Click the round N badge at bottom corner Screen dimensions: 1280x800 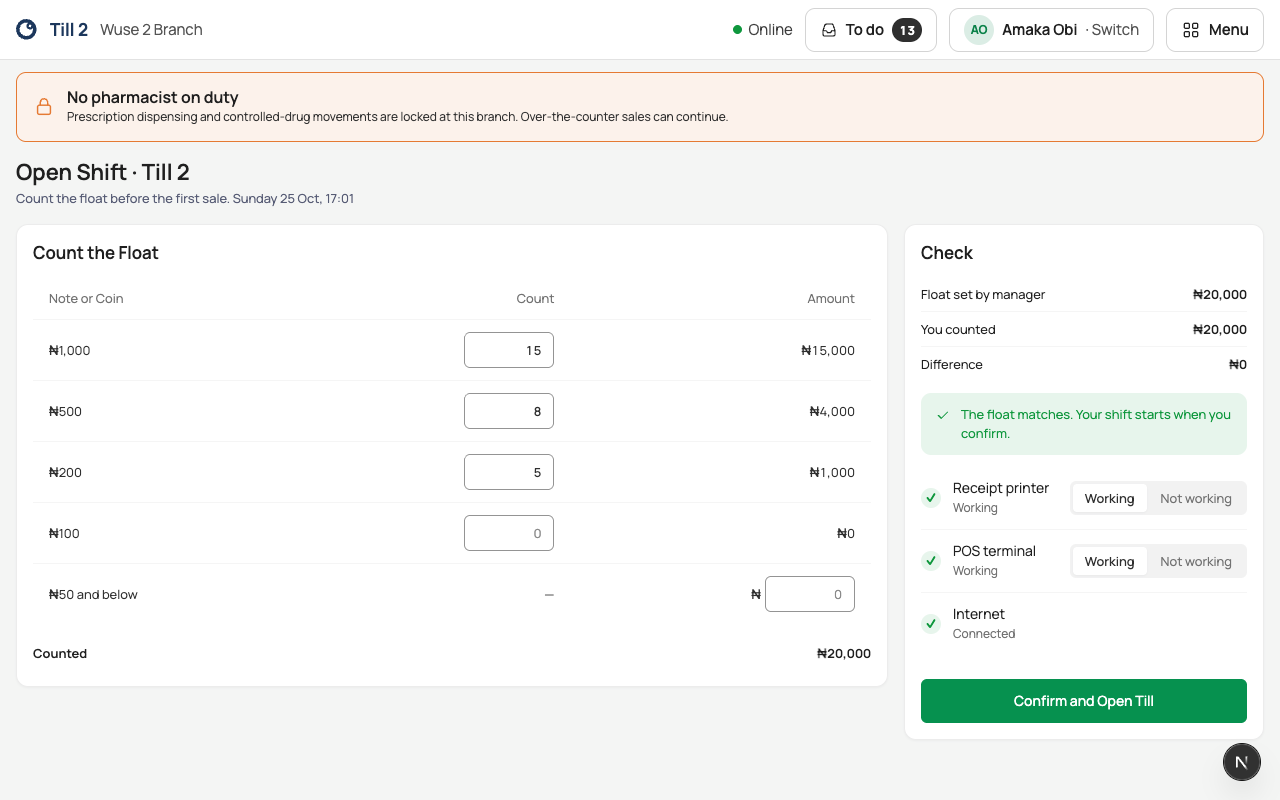1242,762
